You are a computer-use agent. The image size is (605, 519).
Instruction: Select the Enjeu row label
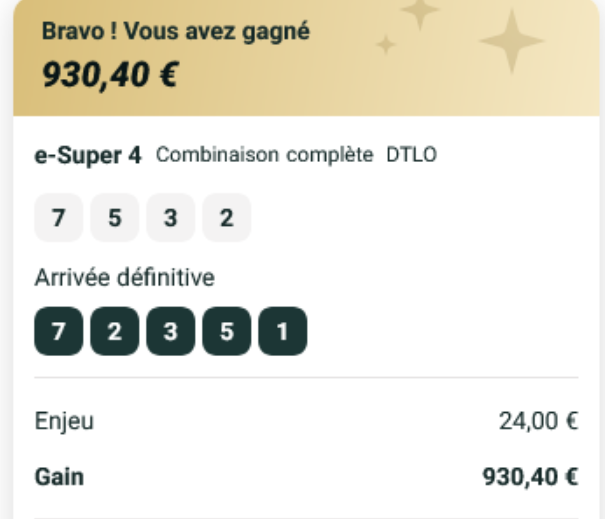coord(65,422)
